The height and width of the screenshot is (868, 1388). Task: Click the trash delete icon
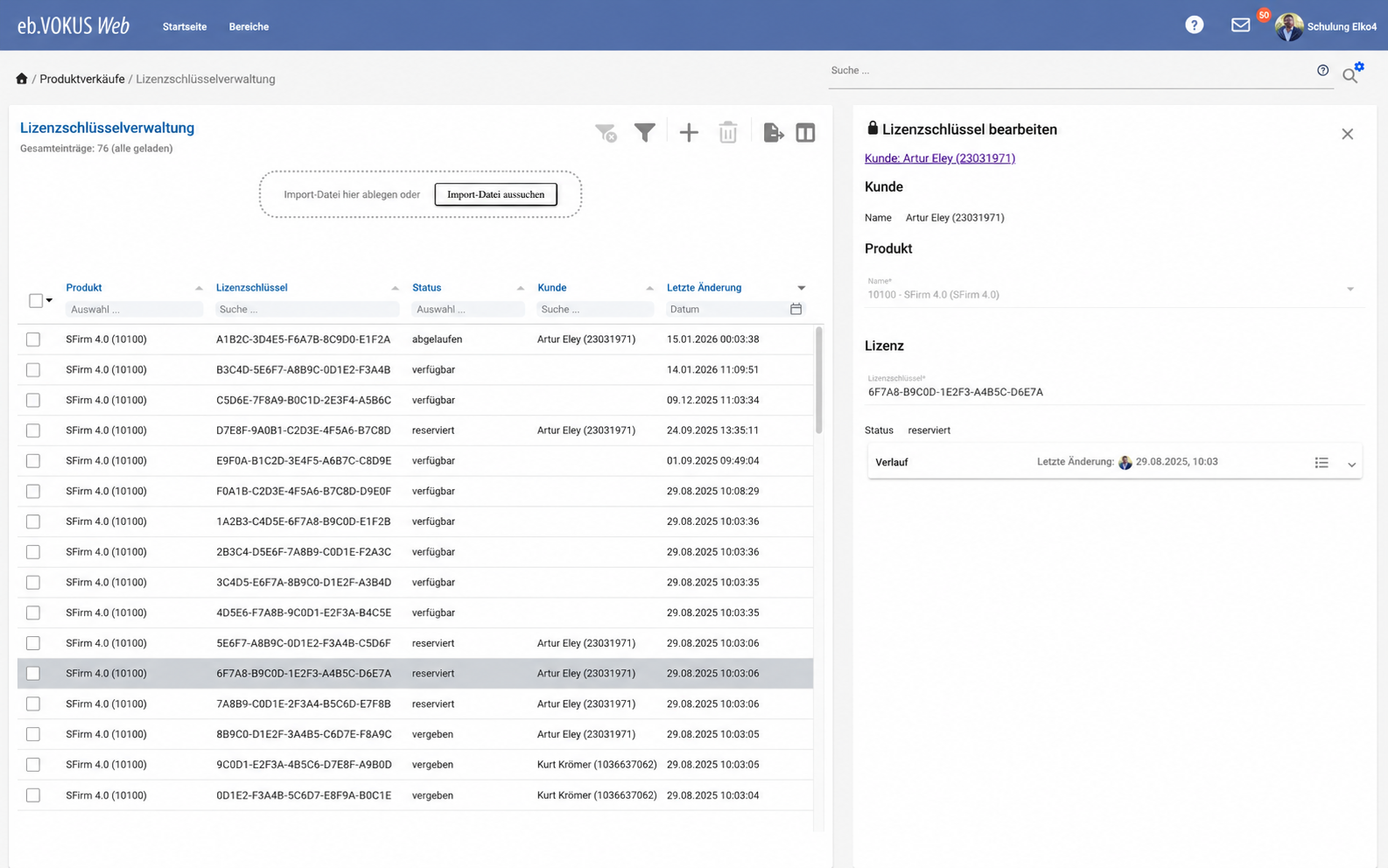pos(728,133)
